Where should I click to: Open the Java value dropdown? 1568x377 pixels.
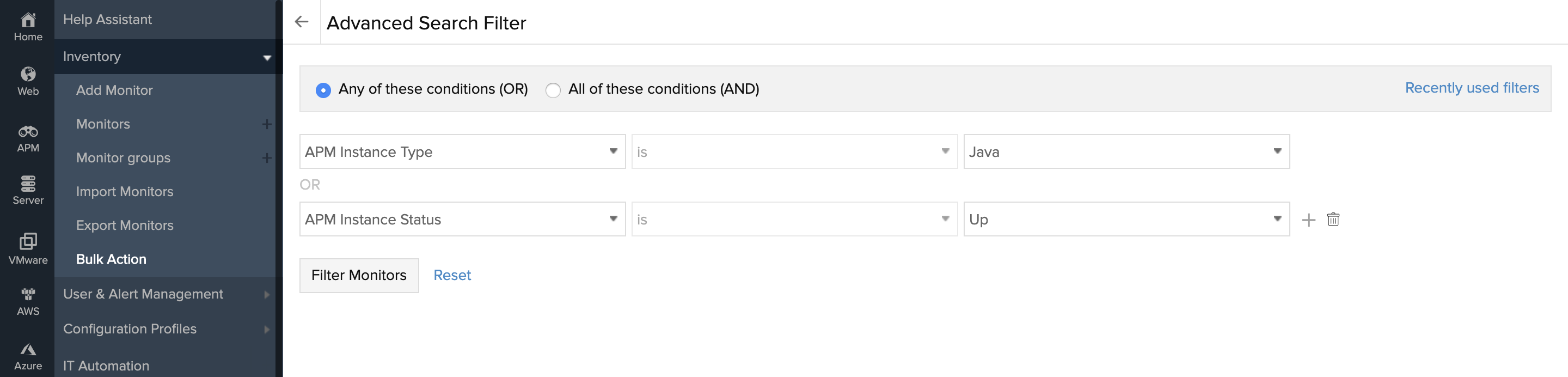coord(1126,151)
